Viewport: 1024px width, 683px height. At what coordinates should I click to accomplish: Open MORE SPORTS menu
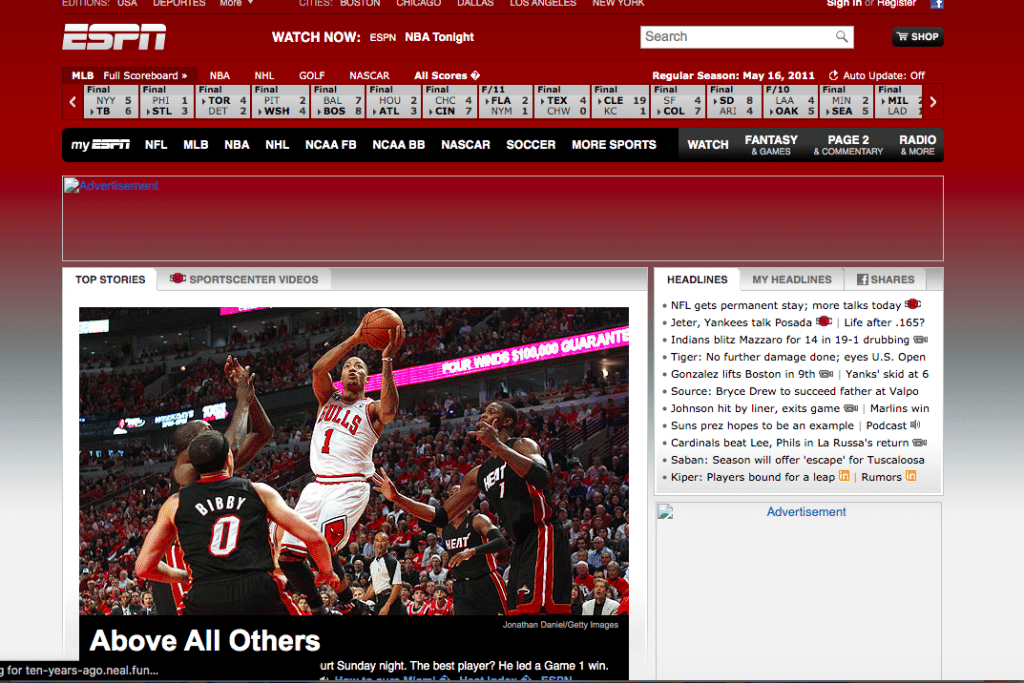(614, 144)
